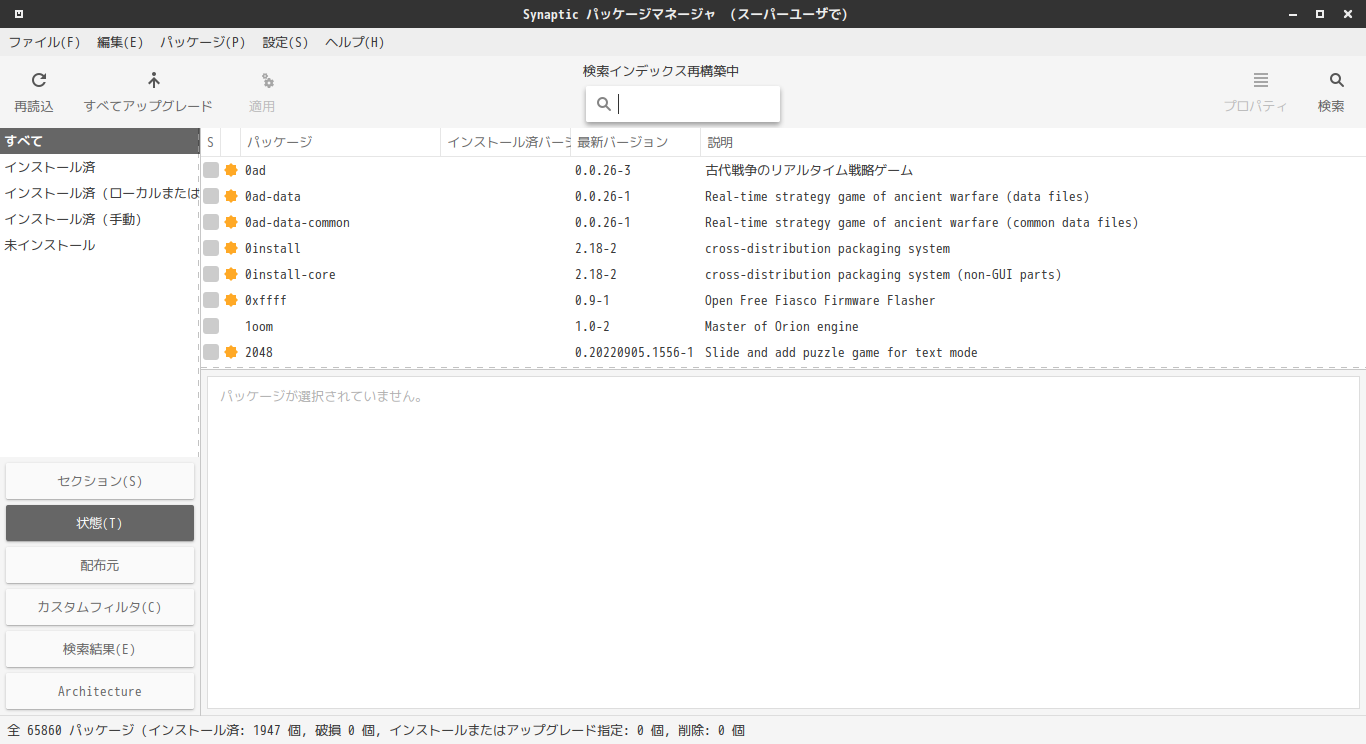Select the package name 0install
Viewport: 1366px width, 744px height.
coord(273,248)
